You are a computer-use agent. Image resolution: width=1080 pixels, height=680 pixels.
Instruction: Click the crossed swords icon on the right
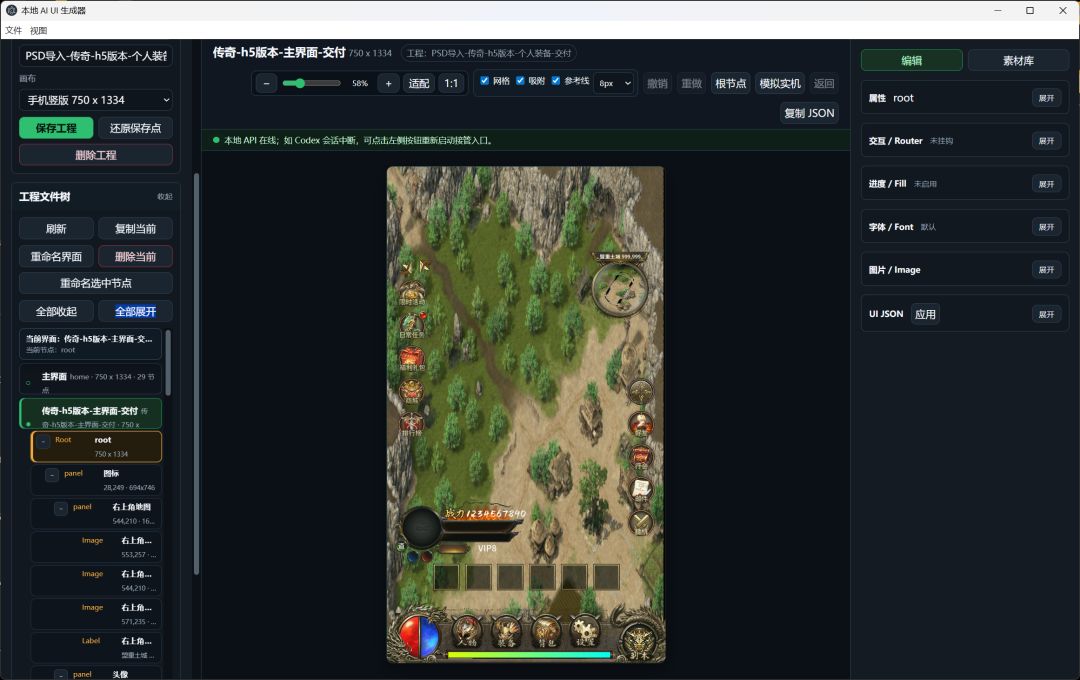pos(641,522)
